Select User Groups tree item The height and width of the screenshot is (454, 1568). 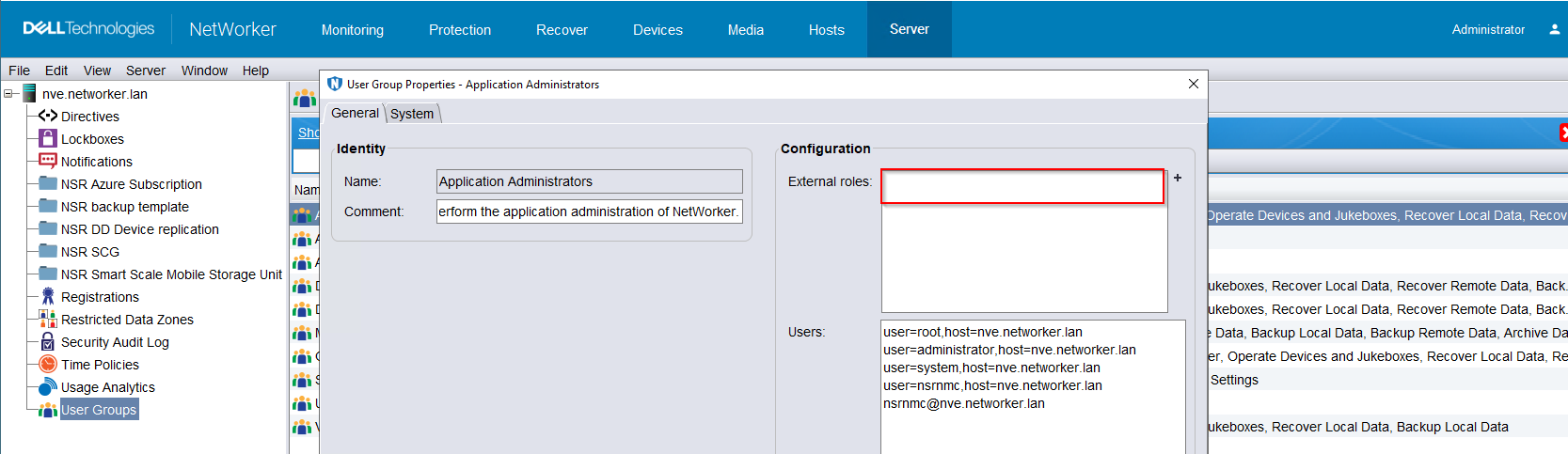coord(99,410)
